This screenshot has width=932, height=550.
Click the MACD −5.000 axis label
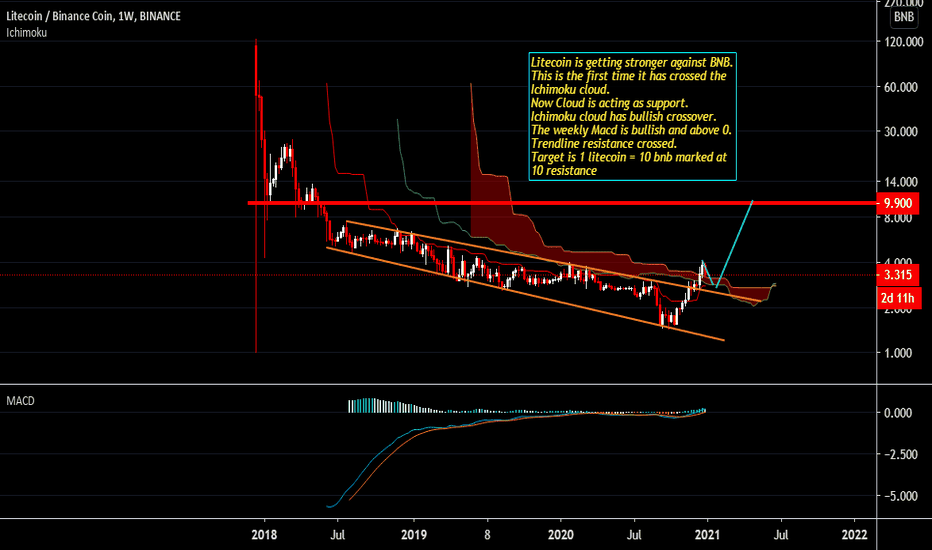tap(901, 496)
